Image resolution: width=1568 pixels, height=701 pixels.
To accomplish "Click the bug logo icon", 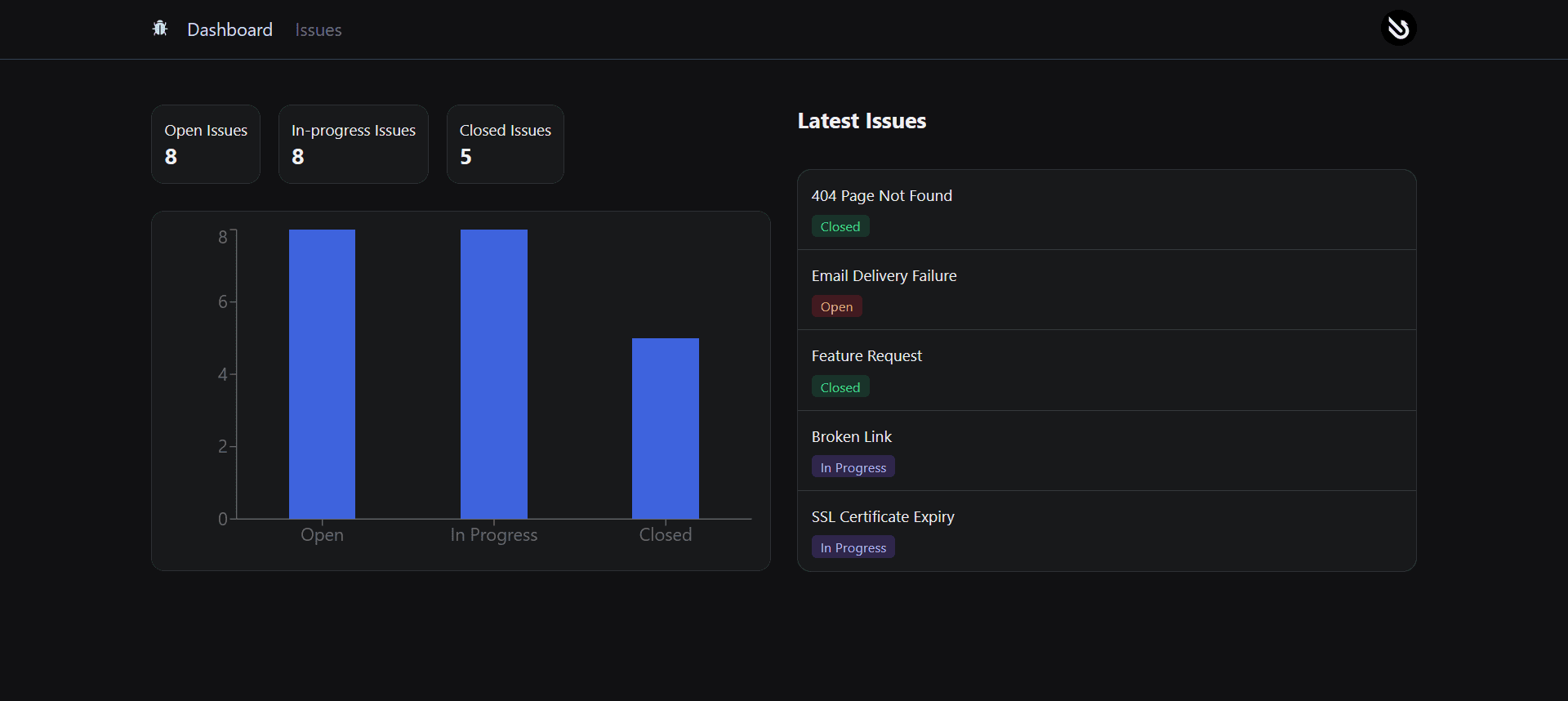I will 160,29.
